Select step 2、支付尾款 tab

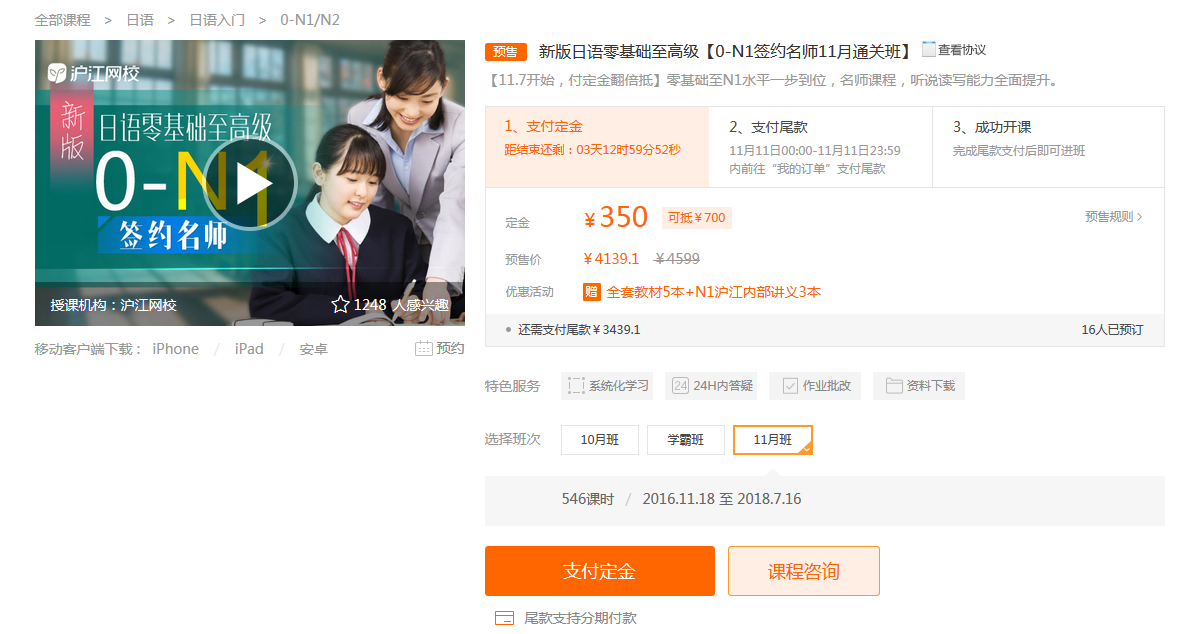click(x=820, y=147)
